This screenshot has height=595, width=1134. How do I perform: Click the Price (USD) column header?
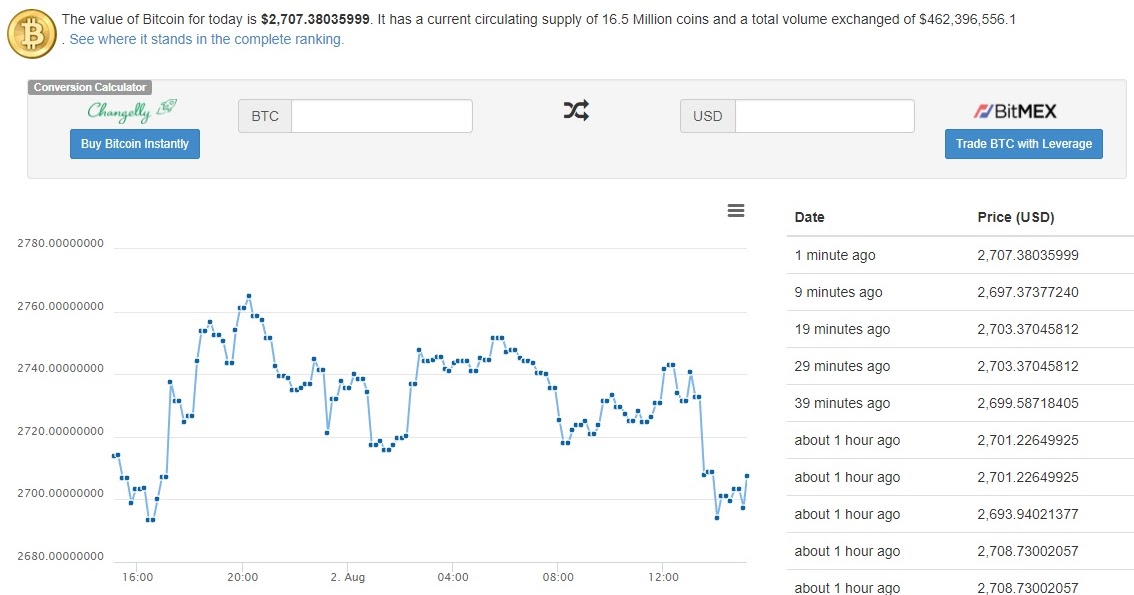pyautogui.click(x=1015, y=217)
